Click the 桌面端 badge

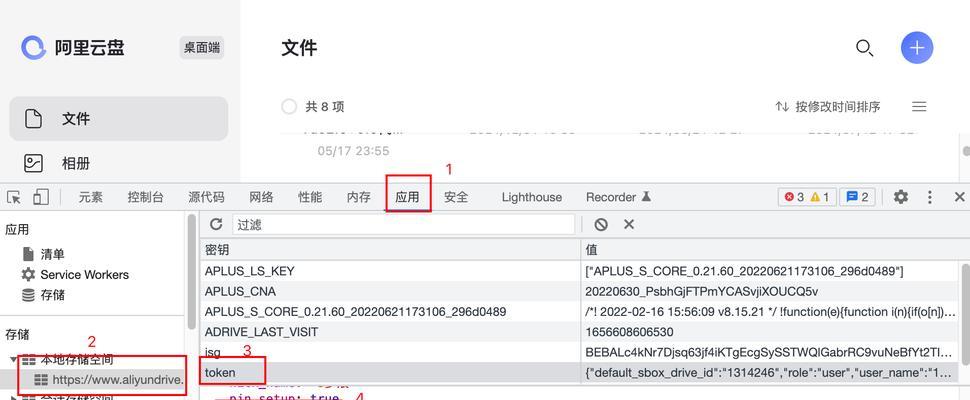pyautogui.click(x=202, y=48)
